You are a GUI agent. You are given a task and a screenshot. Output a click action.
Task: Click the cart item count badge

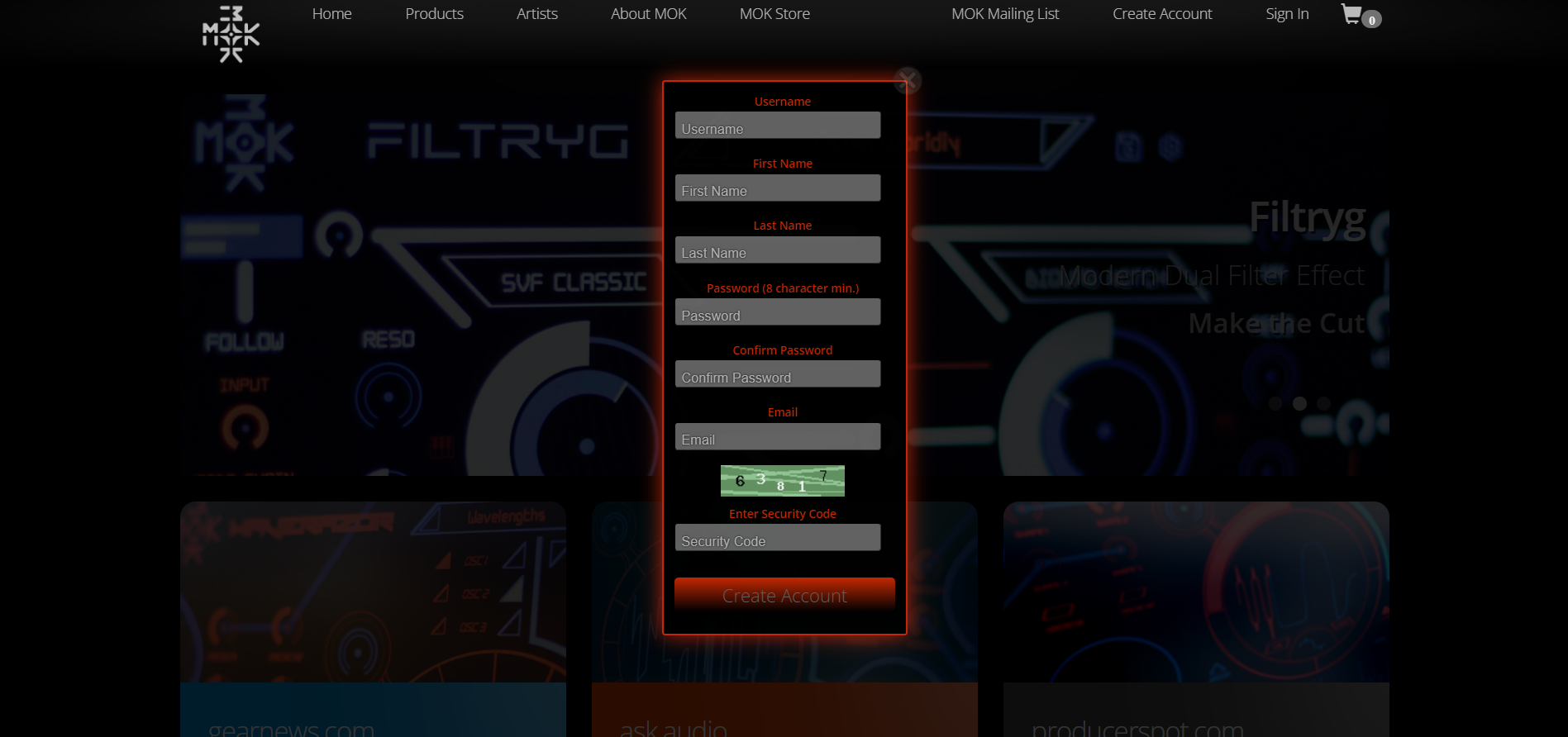click(x=1371, y=20)
